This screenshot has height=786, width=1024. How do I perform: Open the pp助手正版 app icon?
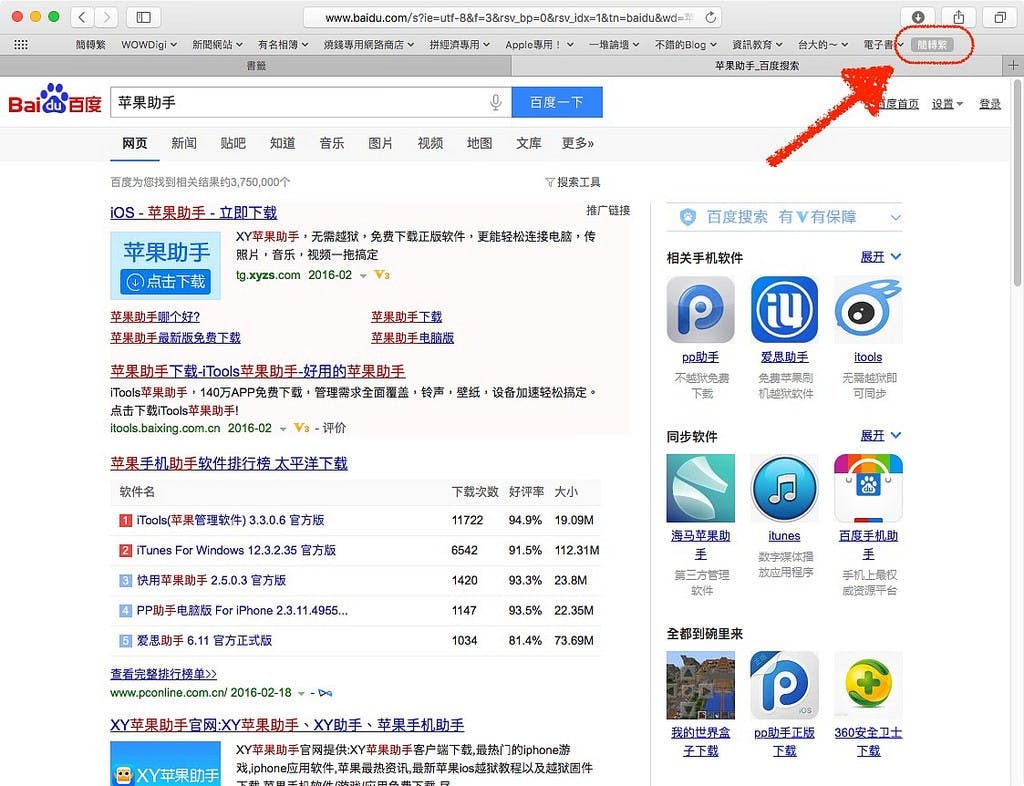click(x=784, y=685)
